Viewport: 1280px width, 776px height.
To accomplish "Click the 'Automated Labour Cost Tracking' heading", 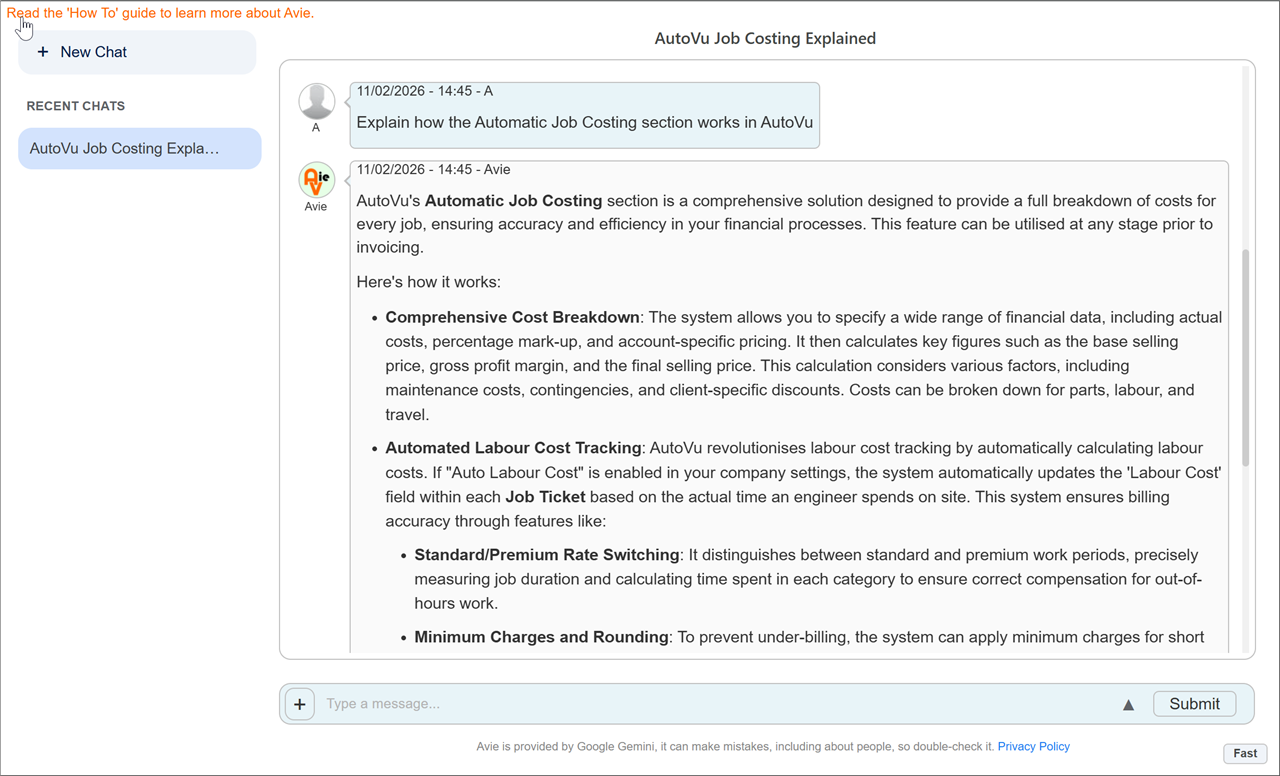I will [513, 448].
